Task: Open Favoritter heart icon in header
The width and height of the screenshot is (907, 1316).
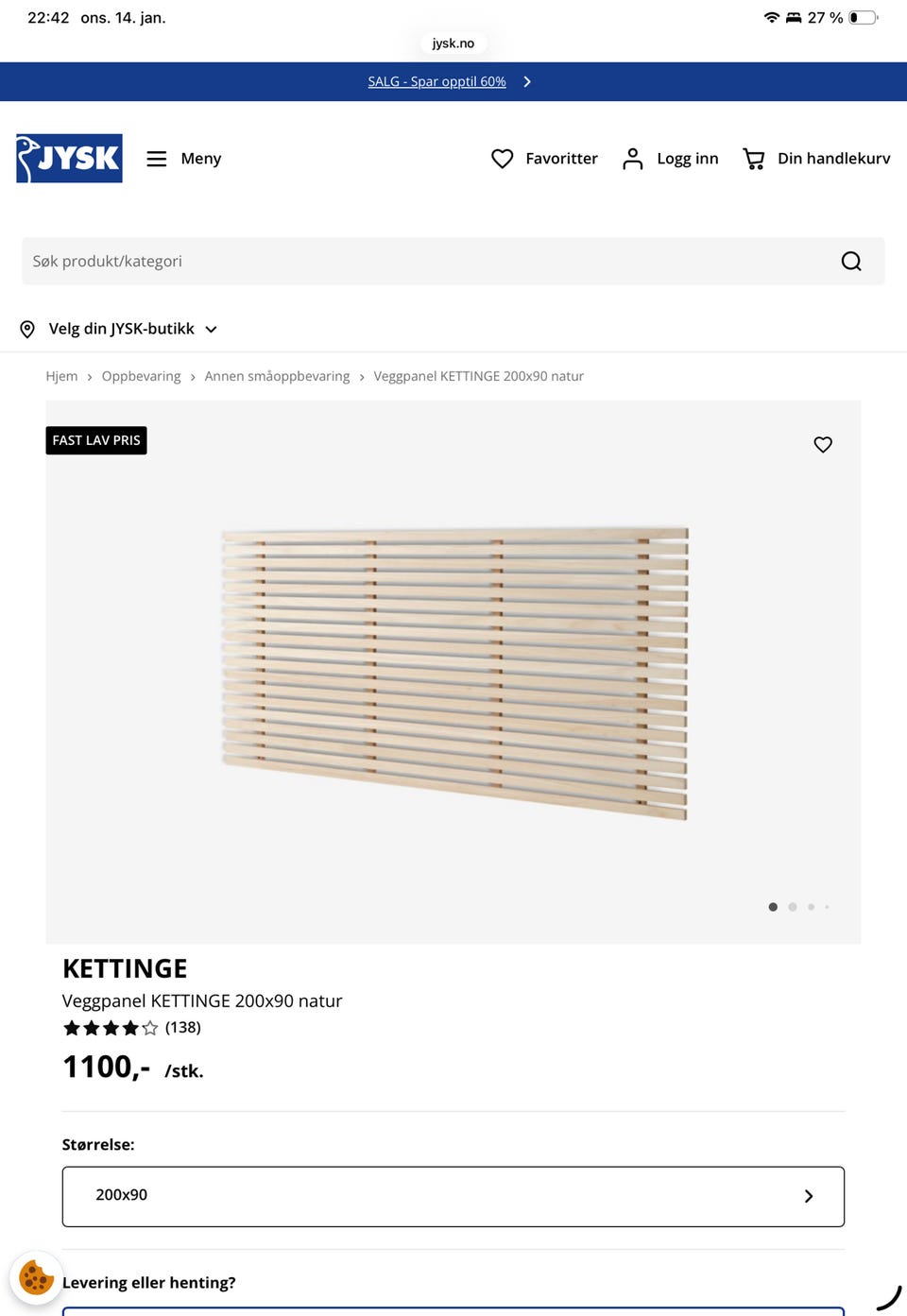Action: 503,159
